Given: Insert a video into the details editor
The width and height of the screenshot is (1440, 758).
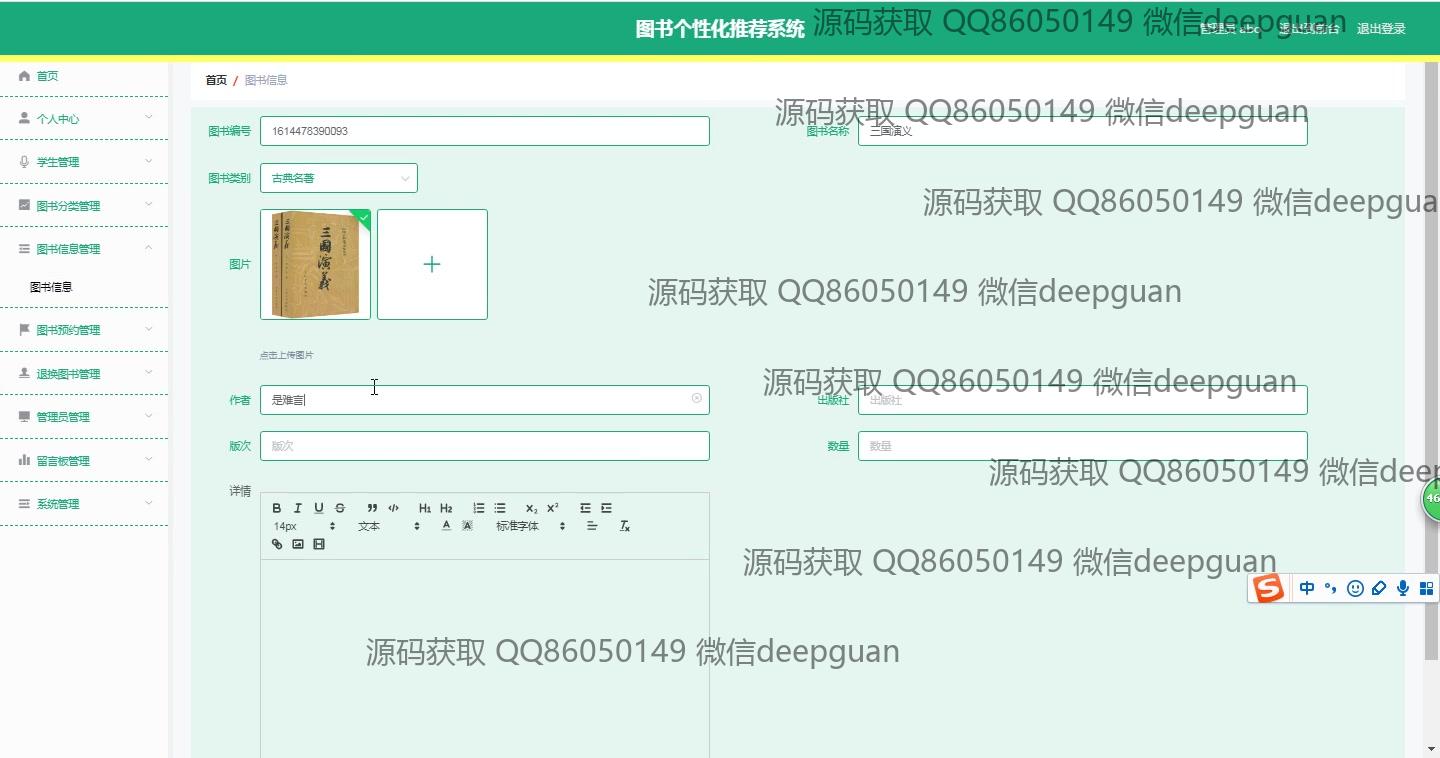Looking at the screenshot, I should point(319,544).
